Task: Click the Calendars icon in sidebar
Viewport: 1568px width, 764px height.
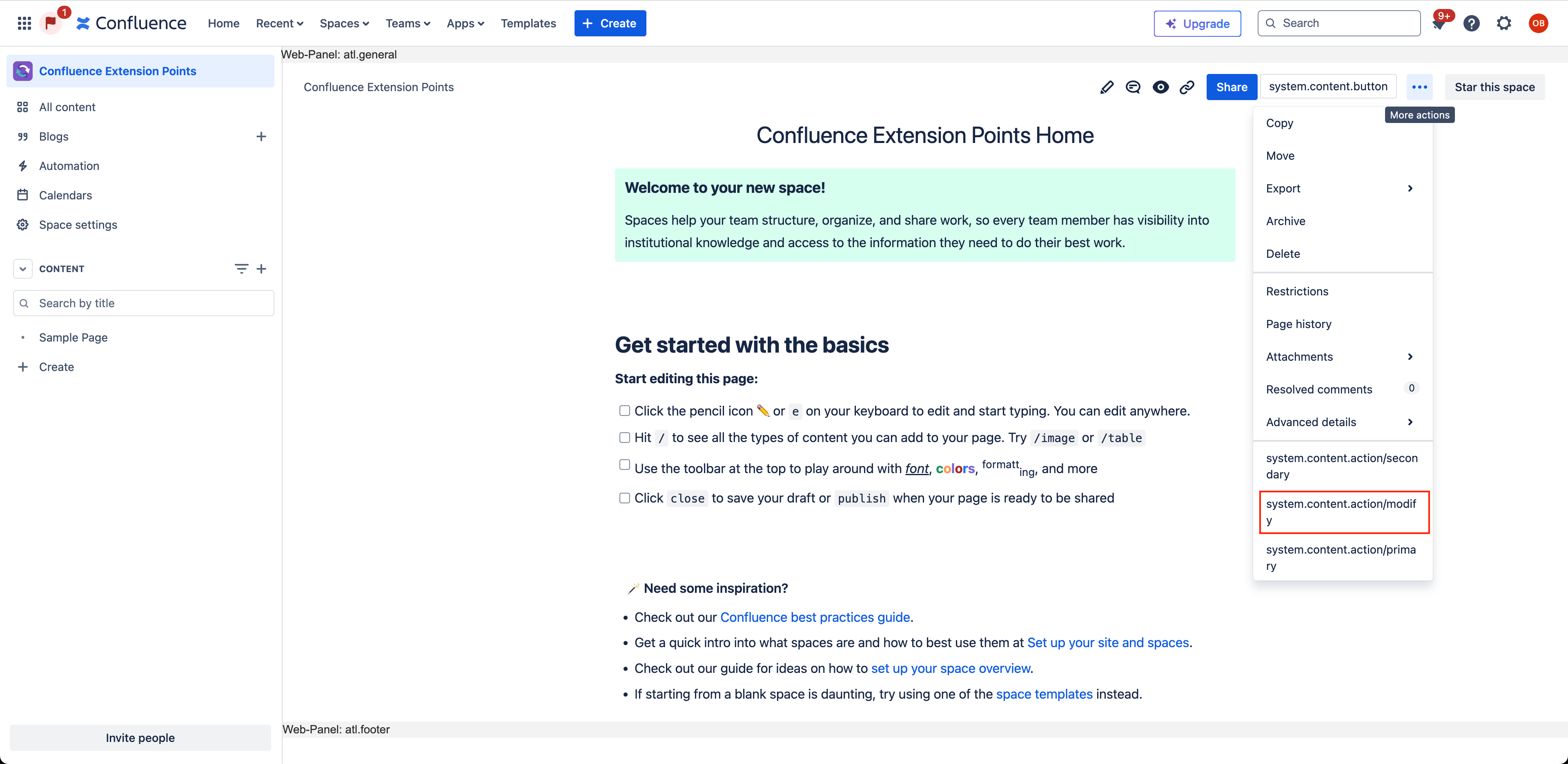Action: pyautogui.click(x=22, y=195)
